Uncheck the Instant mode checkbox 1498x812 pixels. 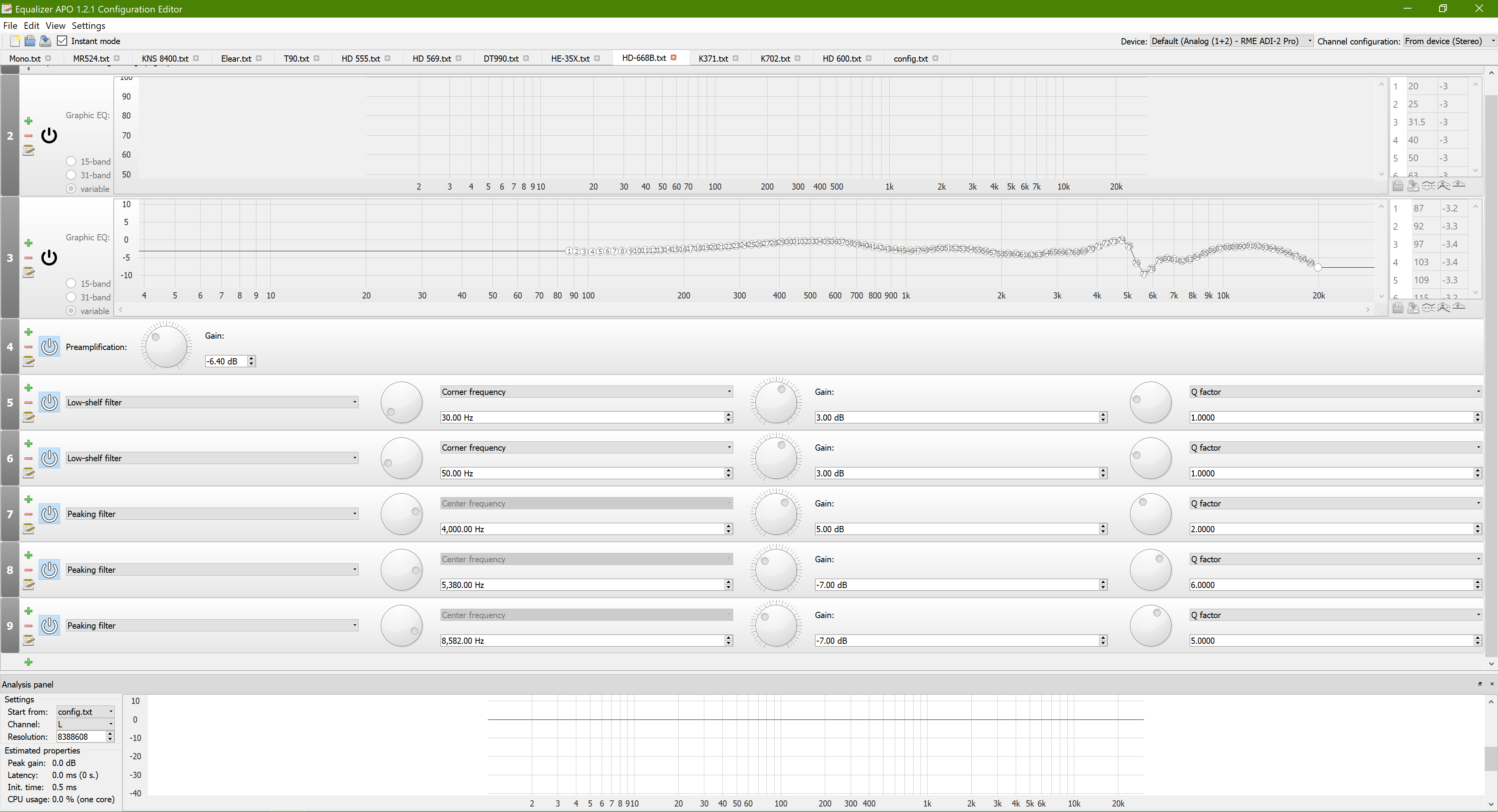[62, 41]
